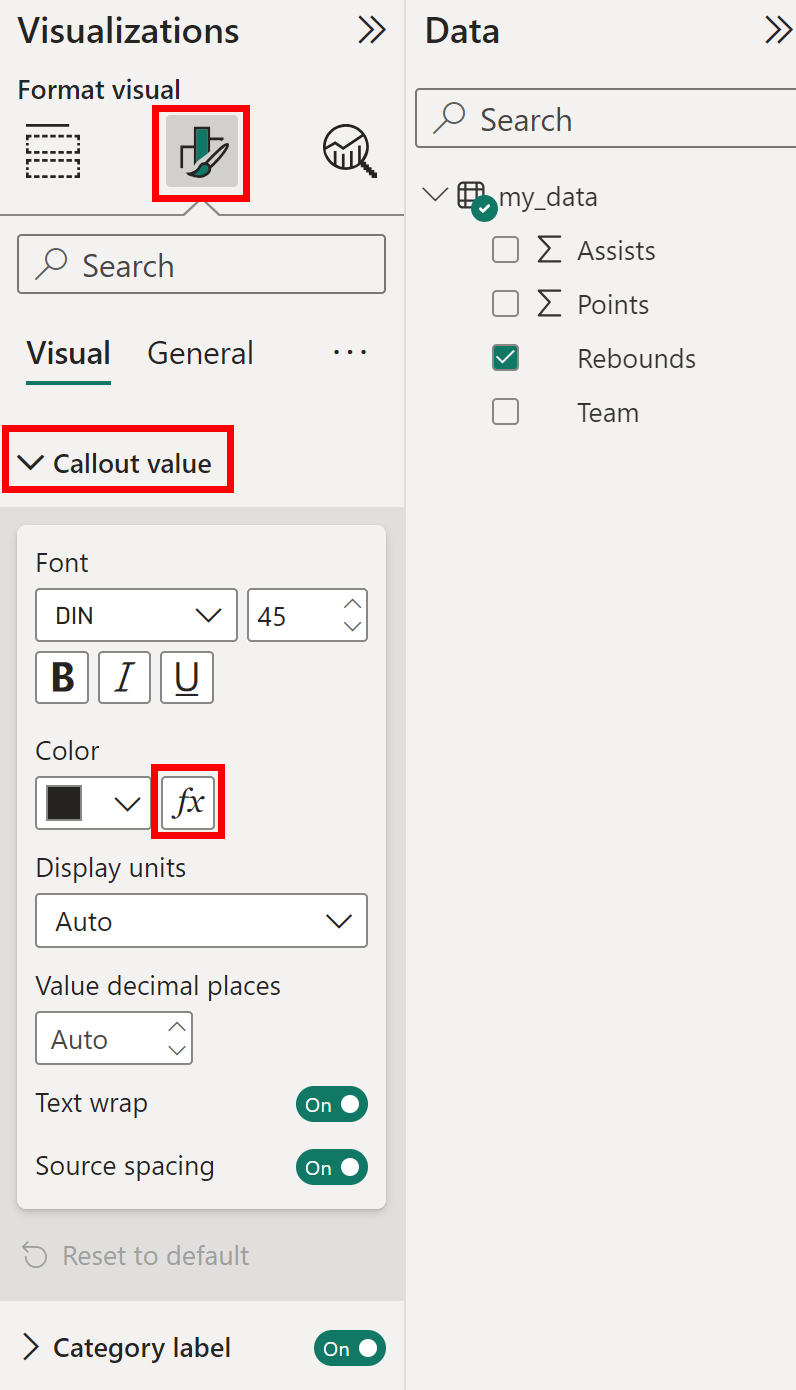Turn off the Text wrap toggle
The width and height of the screenshot is (796, 1390).
click(x=331, y=1104)
